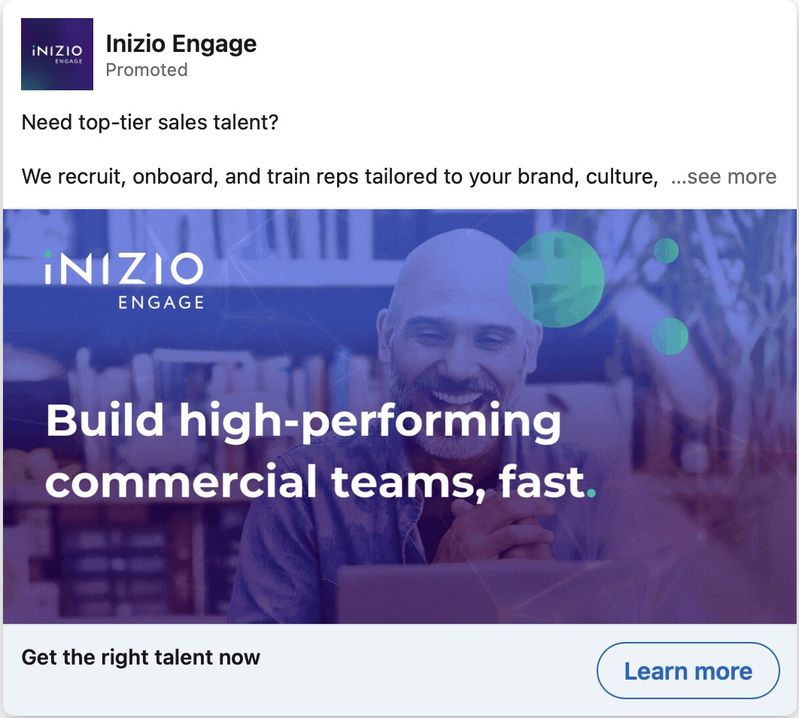
Task: Click the "Build high-performing" headline line
Action: pos(303,422)
